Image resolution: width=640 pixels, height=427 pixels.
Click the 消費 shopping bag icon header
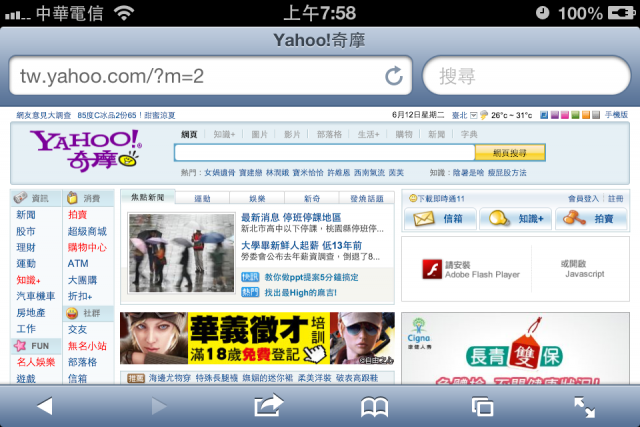(72, 198)
